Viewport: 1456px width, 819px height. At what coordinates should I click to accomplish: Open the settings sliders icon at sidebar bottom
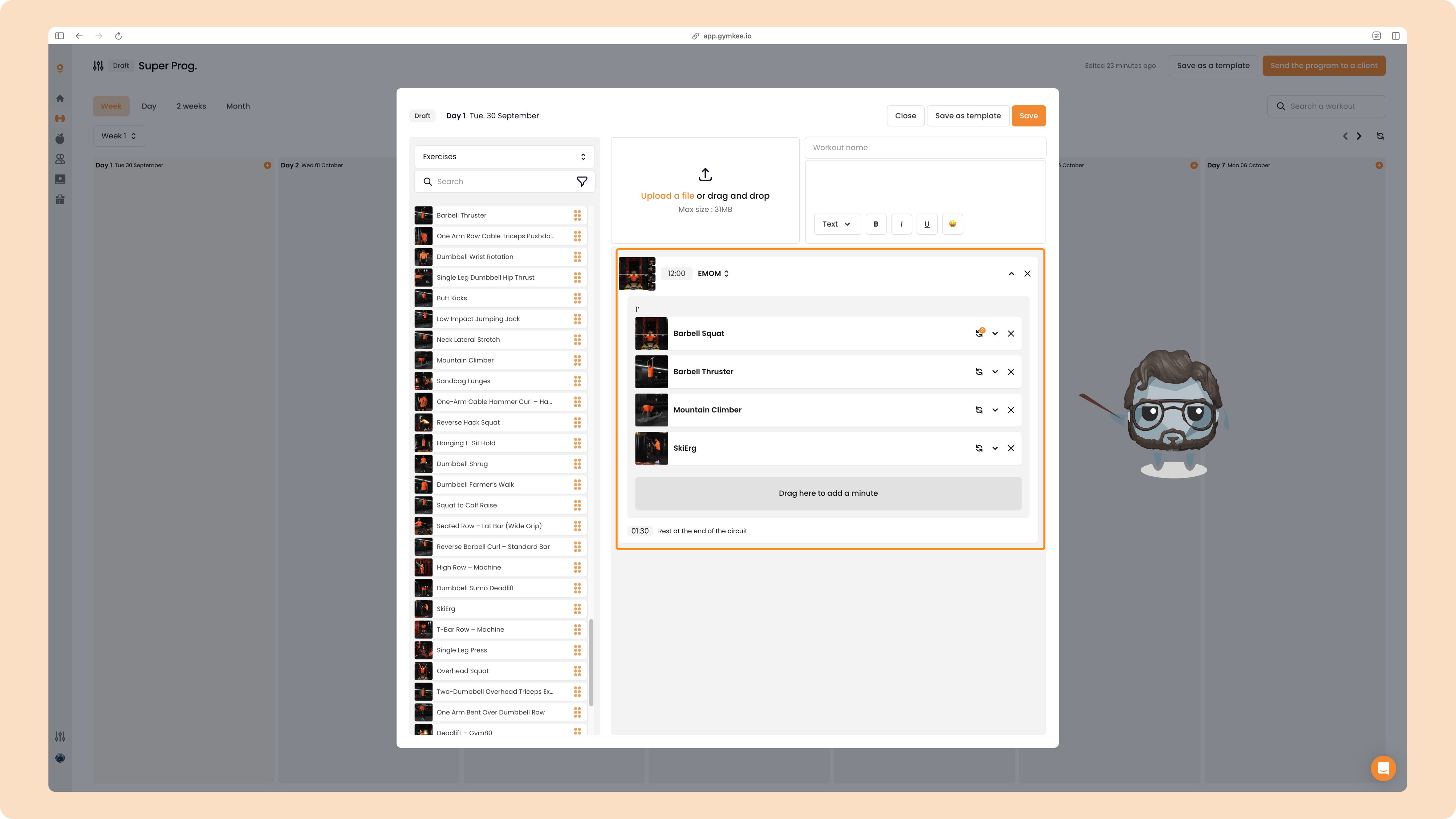coord(60,736)
